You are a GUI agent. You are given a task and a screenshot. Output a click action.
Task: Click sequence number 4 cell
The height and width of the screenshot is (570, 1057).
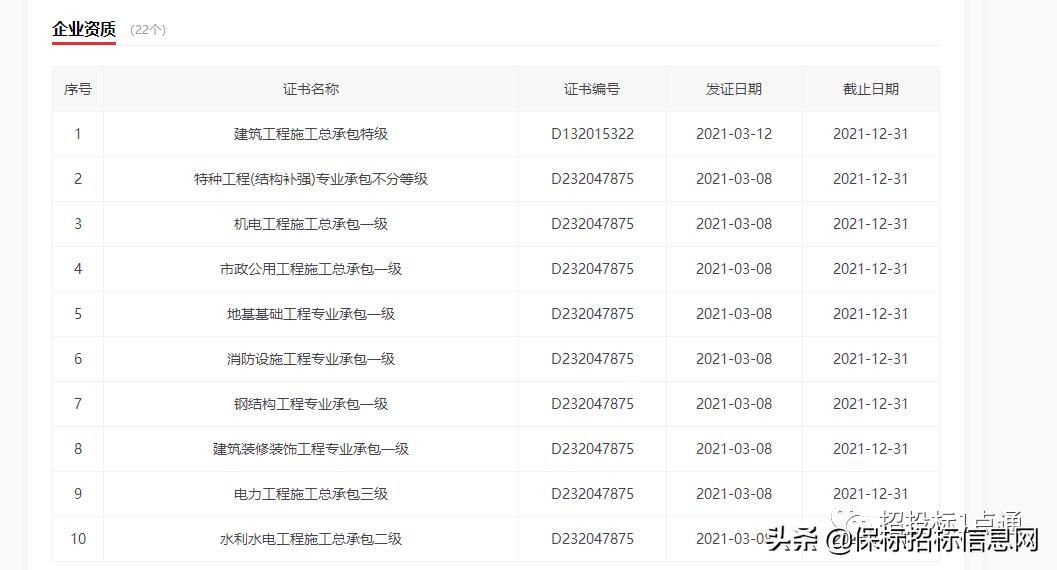(x=78, y=269)
